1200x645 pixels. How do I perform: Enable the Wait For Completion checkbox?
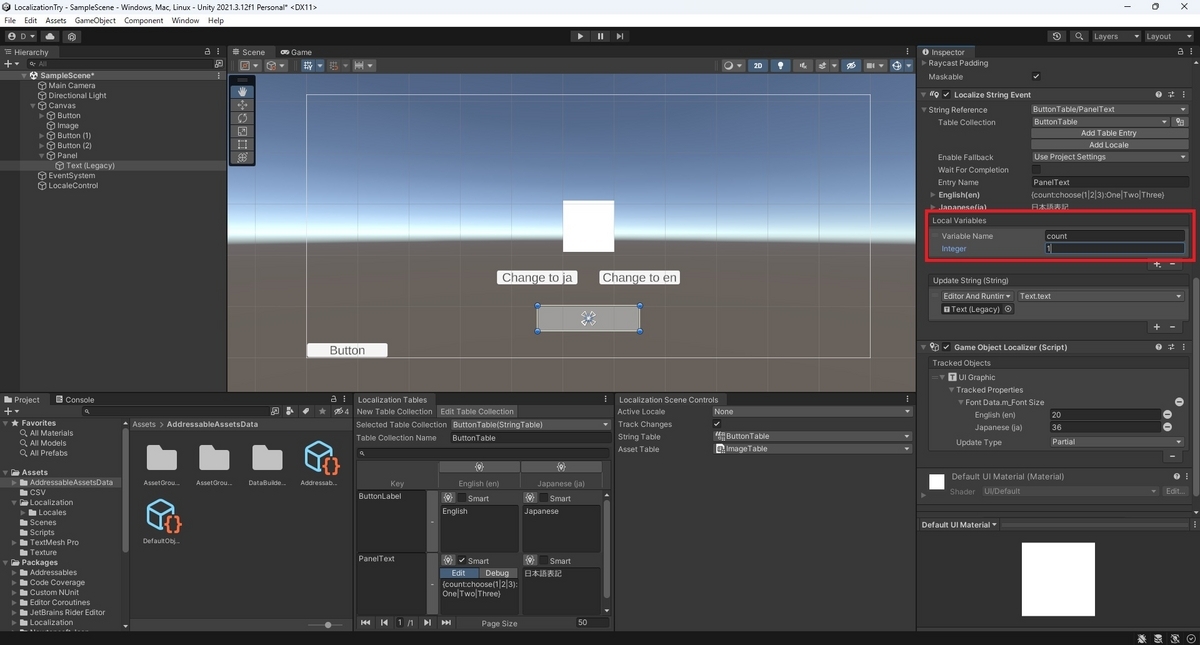pyautogui.click(x=1036, y=170)
